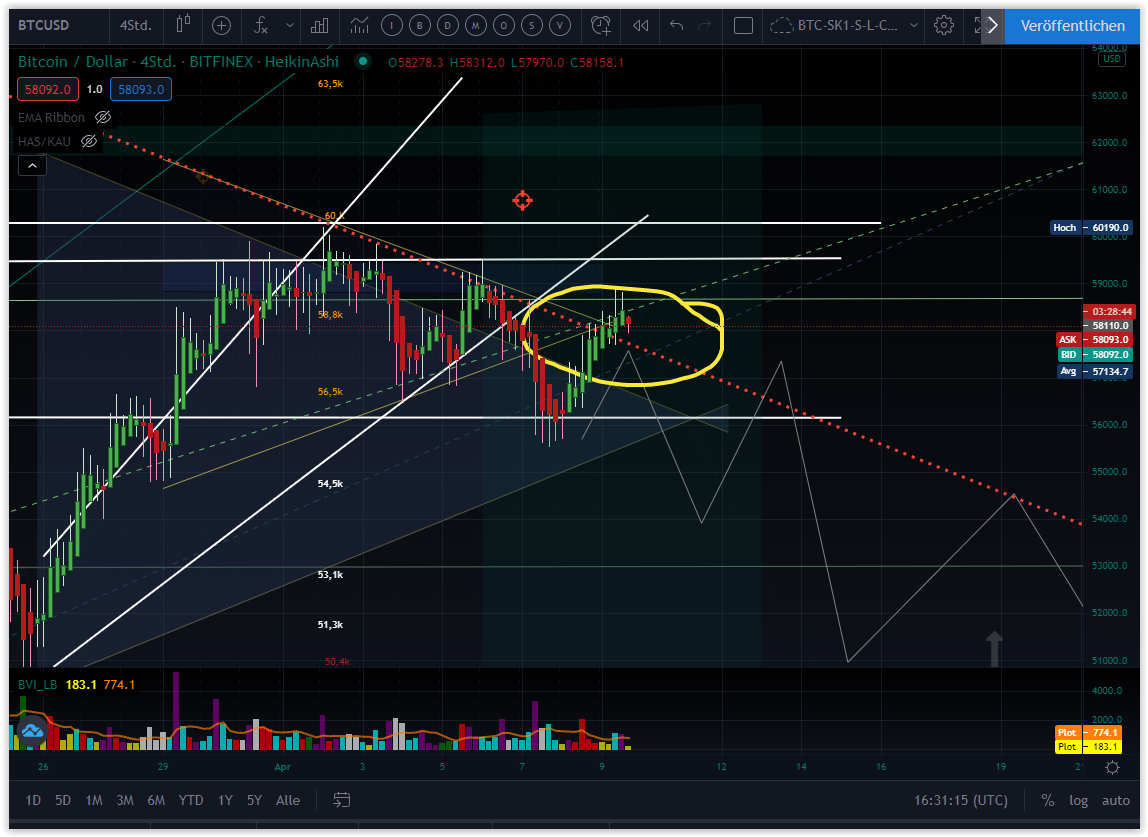1148x837 pixels.
Task: Save the chart via the cloud icon
Action: coord(781,26)
